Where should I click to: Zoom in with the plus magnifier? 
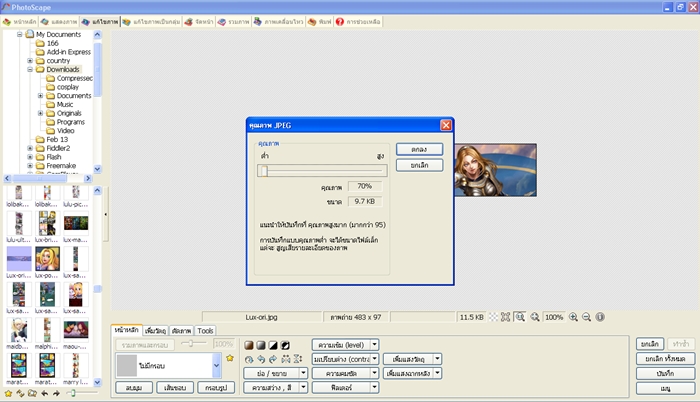tap(574, 317)
